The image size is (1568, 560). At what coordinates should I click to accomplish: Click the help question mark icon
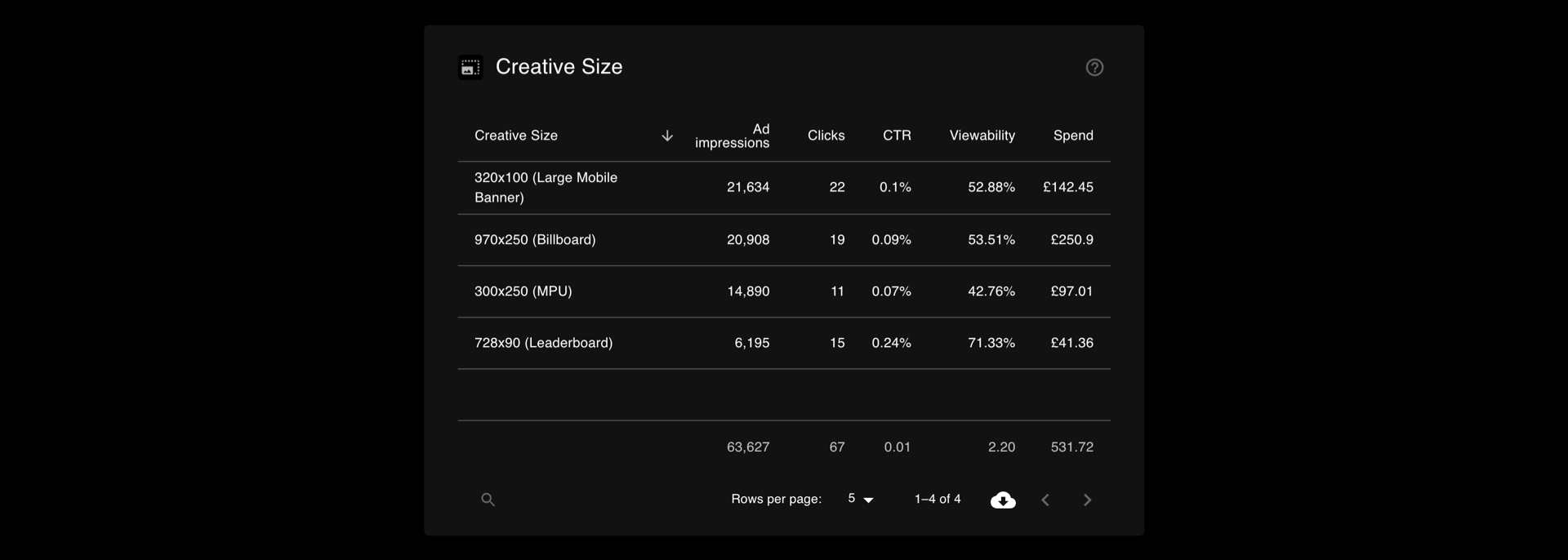1094,68
